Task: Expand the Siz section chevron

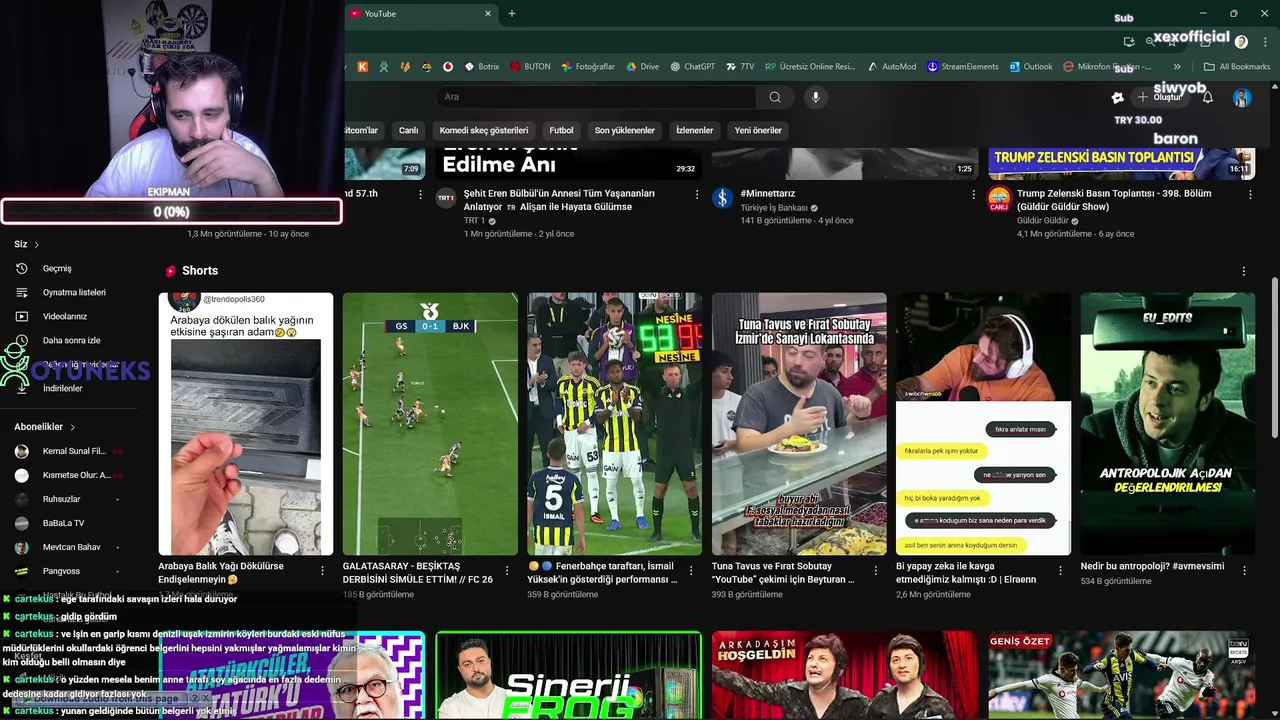Action: coord(37,244)
